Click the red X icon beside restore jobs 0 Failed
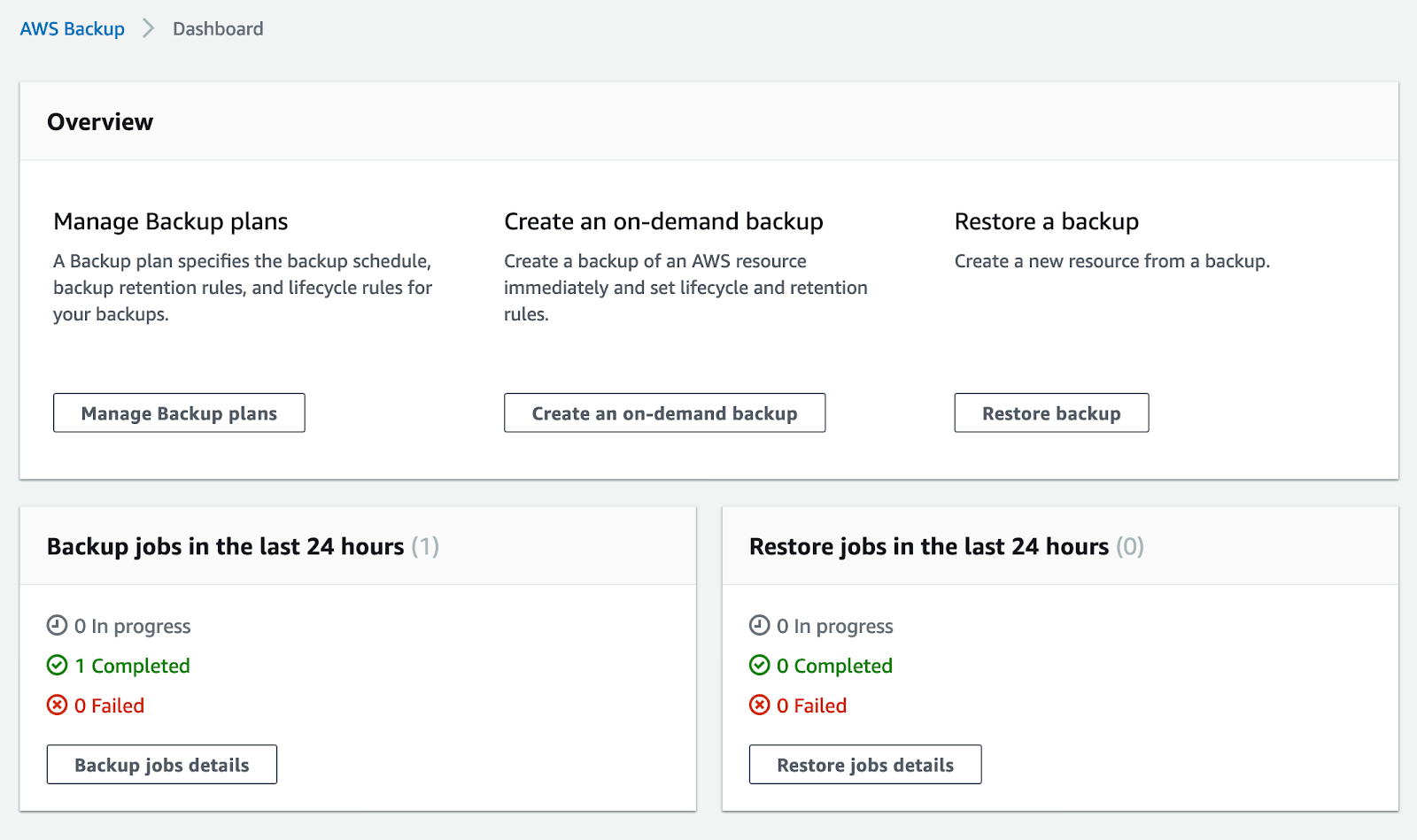The width and height of the screenshot is (1417, 840). coord(759,705)
